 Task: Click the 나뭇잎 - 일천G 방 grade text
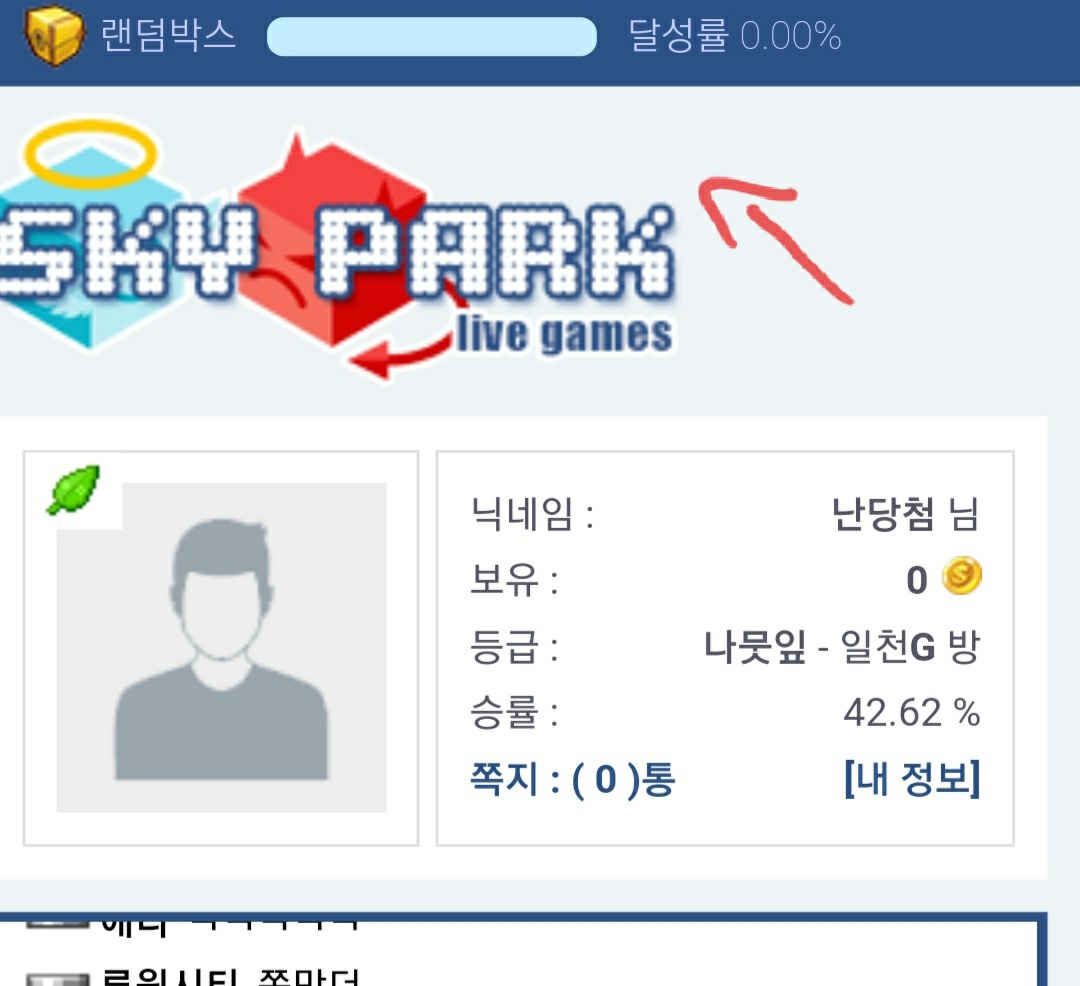point(841,647)
